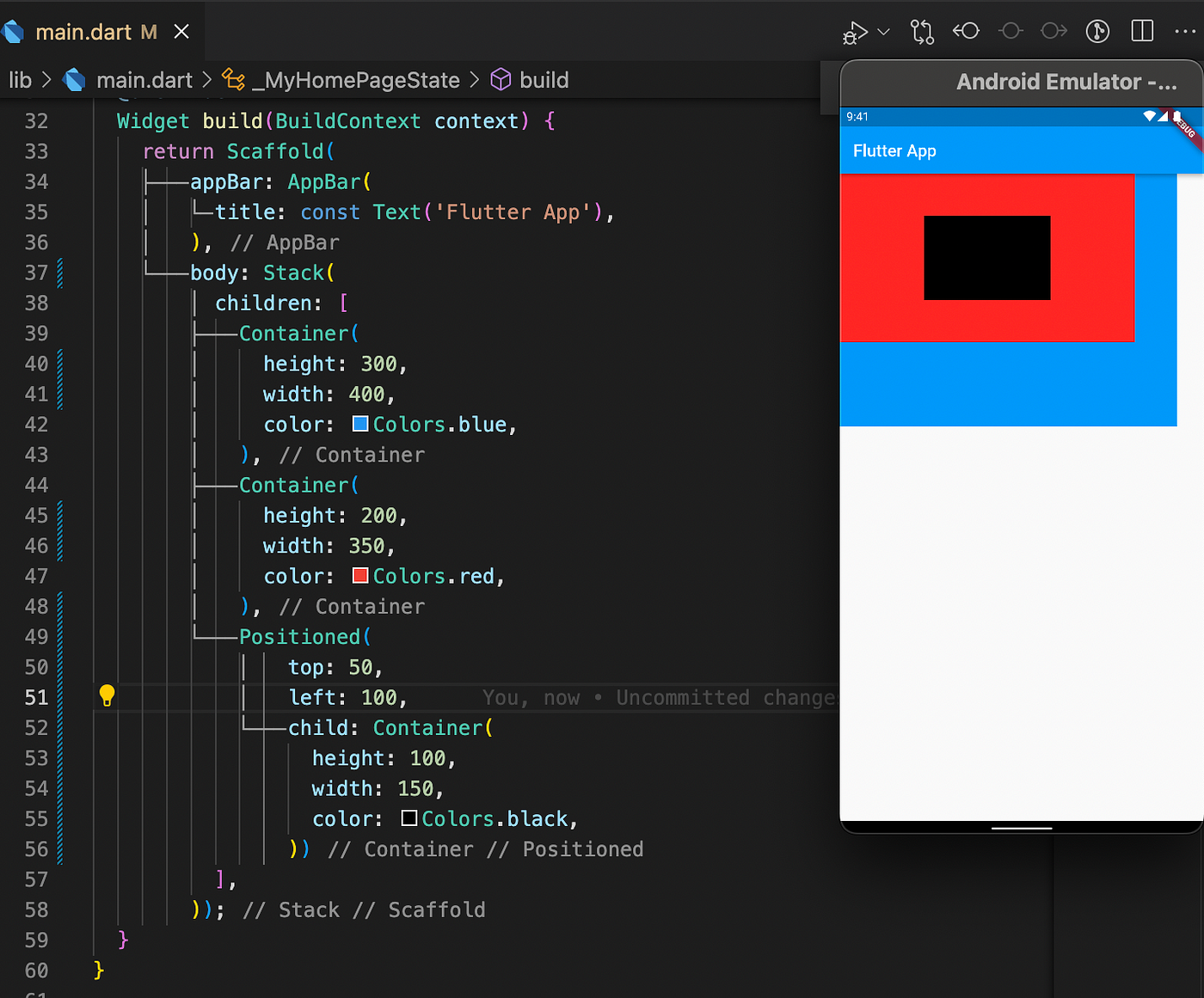Go to next change icon
The width and height of the screenshot is (1204, 998).
[x=1053, y=31]
